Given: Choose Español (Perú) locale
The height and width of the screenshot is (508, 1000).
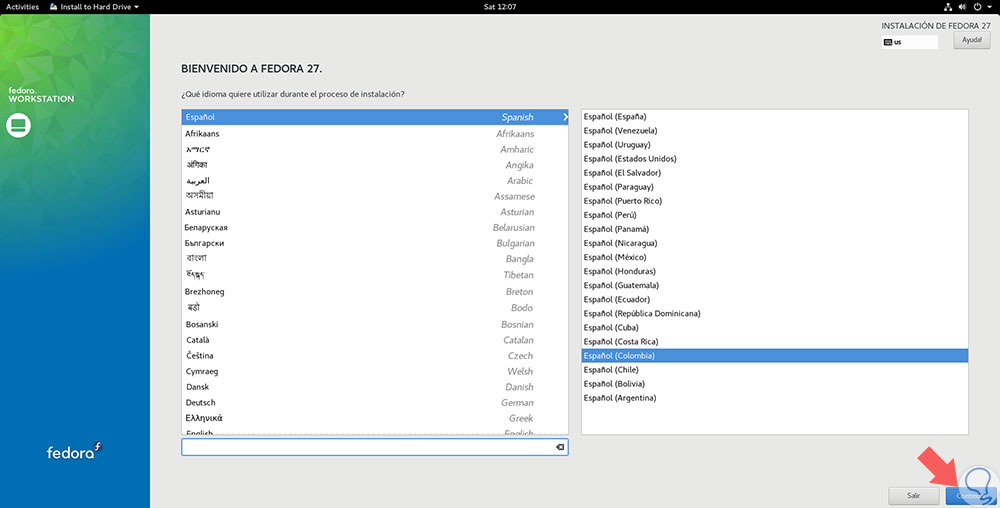Looking at the screenshot, I should (775, 215).
